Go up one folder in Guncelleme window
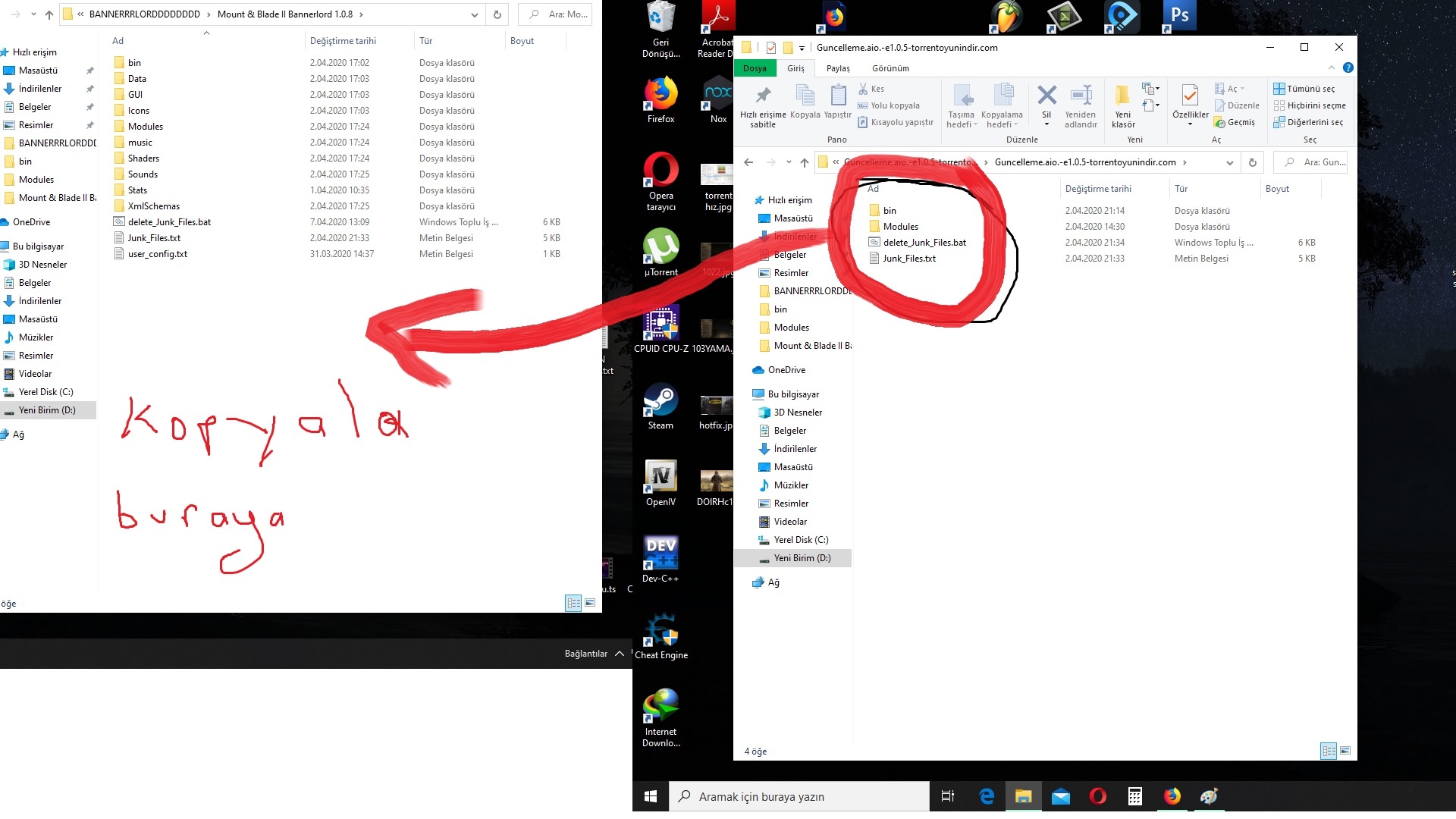This screenshot has width=1456, height=819. [805, 162]
